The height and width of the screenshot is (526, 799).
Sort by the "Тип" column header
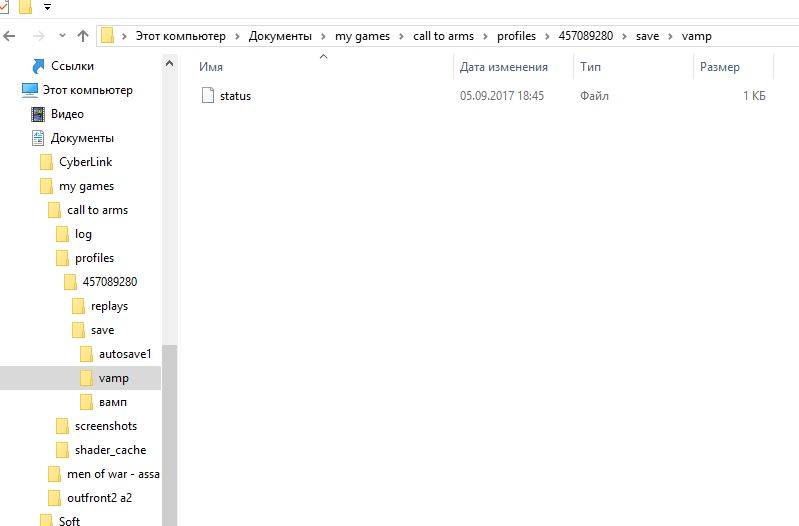click(x=590, y=67)
